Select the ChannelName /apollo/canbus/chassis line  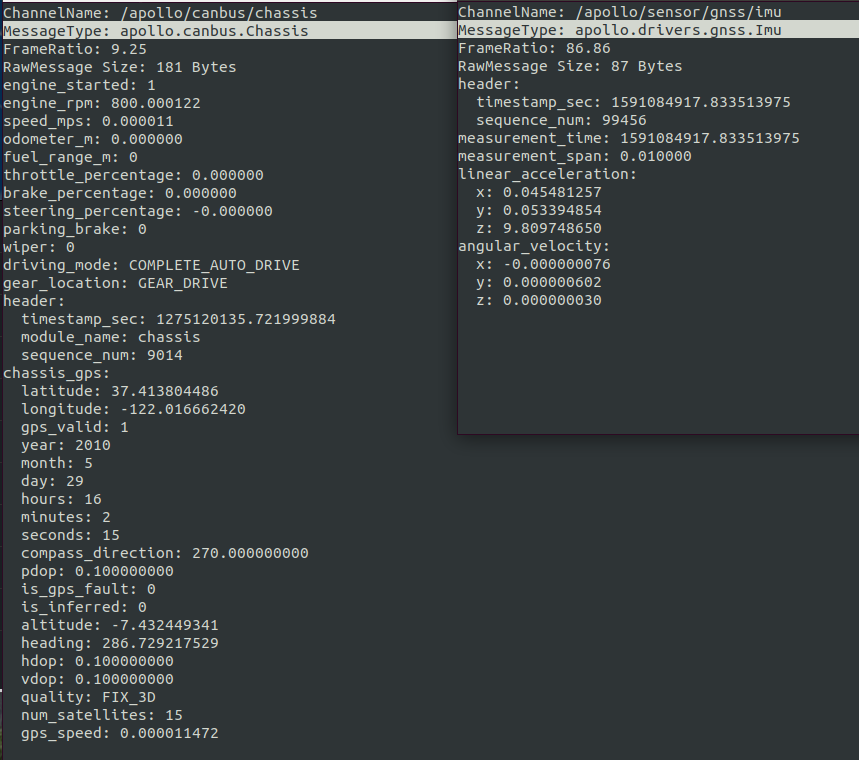(160, 13)
